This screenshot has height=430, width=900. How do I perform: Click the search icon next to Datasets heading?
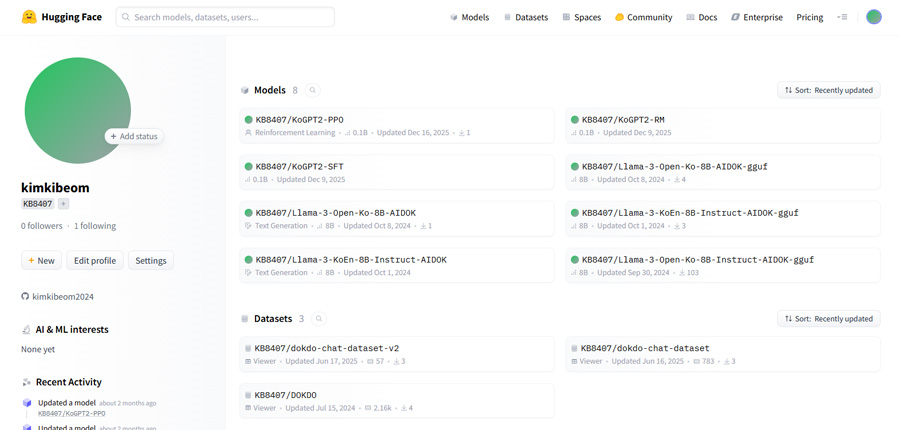pyautogui.click(x=319, y=319)
